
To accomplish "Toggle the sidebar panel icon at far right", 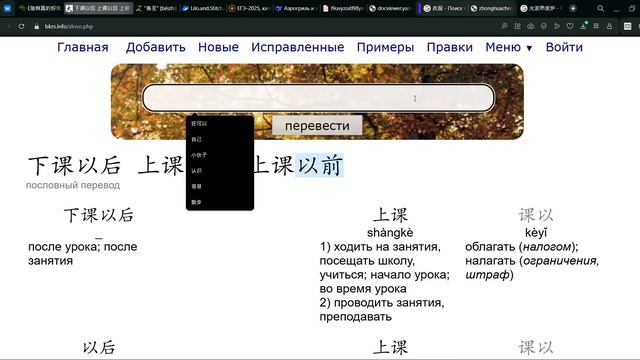I will click(x=628, y=26).
